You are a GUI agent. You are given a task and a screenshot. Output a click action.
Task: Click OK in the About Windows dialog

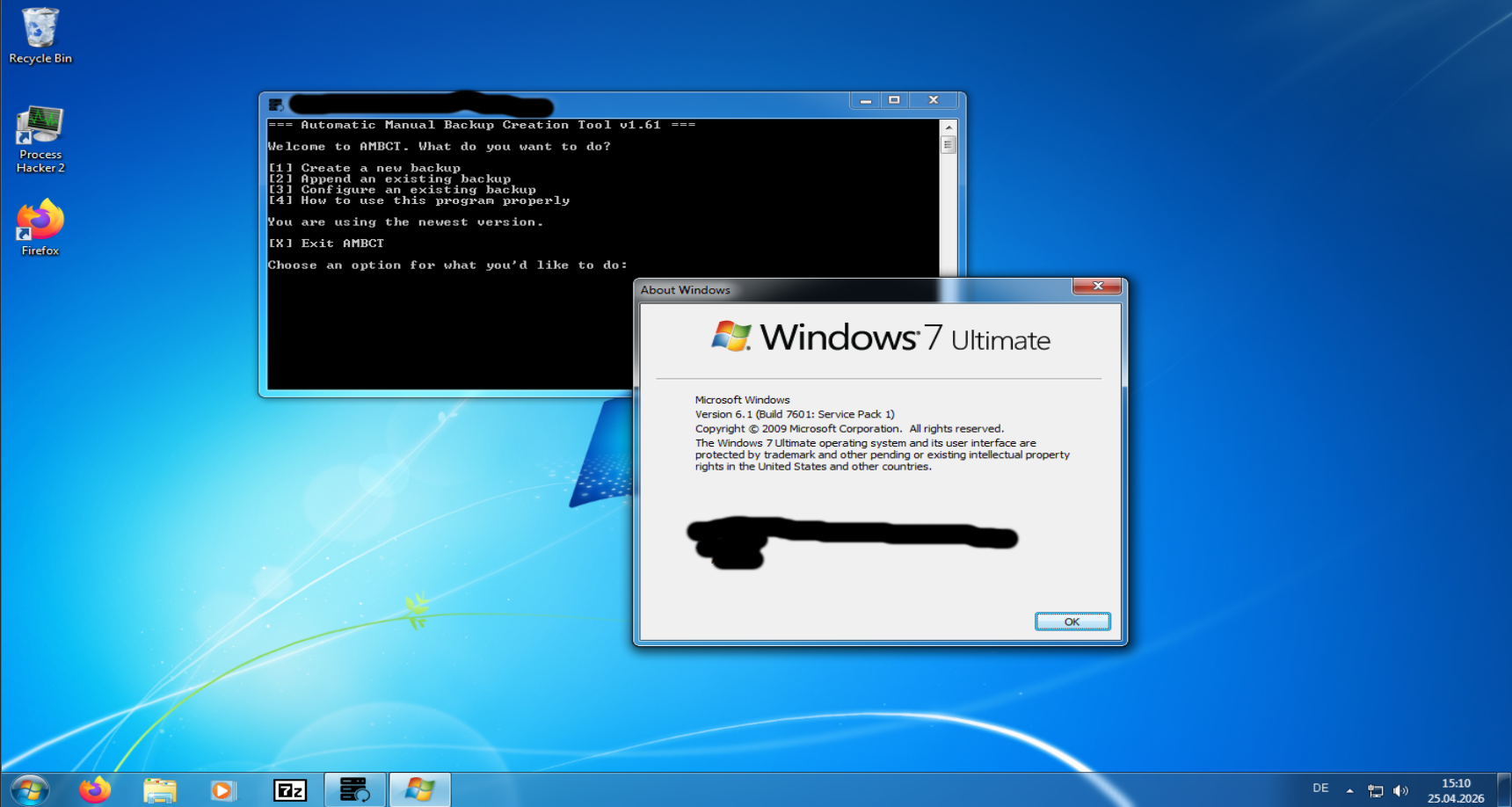click(x=1072, y=622)
